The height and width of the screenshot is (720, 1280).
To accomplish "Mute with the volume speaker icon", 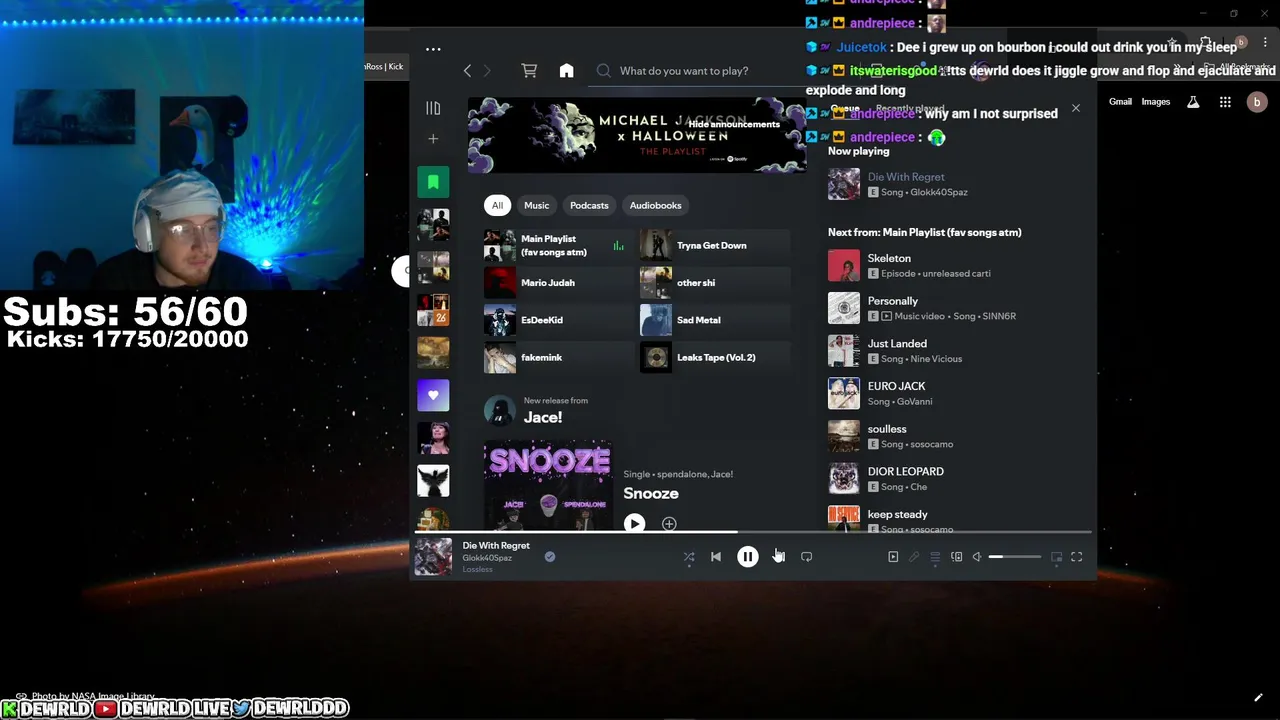I will pos(977,557).
